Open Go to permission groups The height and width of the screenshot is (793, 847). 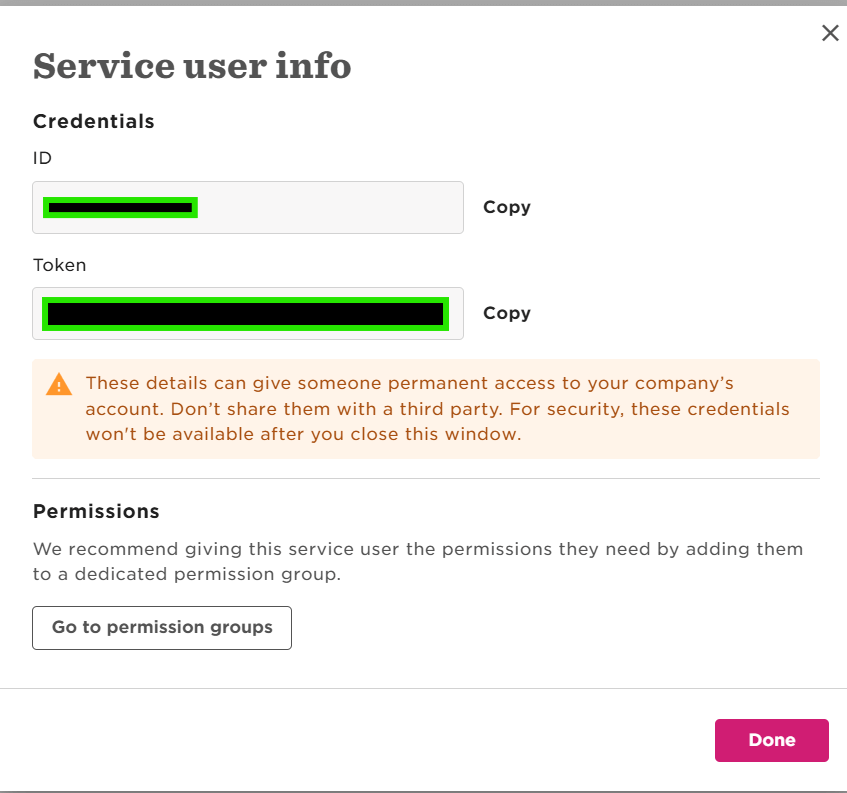click(x=162, y=628)
